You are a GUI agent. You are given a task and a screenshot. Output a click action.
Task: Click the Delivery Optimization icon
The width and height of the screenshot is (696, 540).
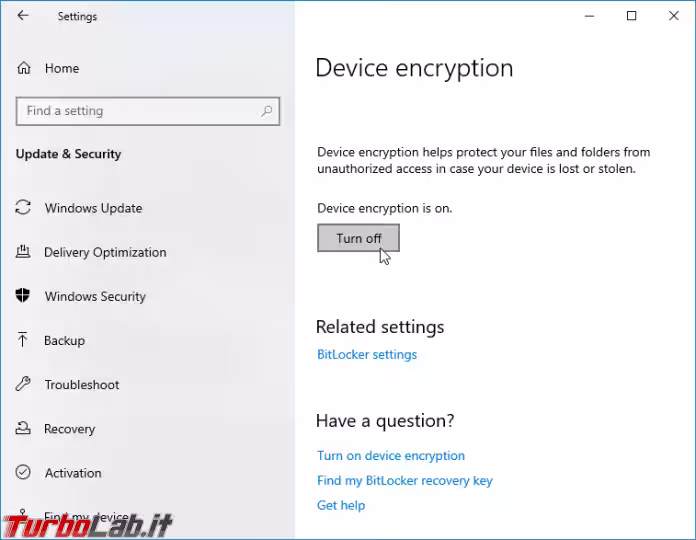click(23, 252)
